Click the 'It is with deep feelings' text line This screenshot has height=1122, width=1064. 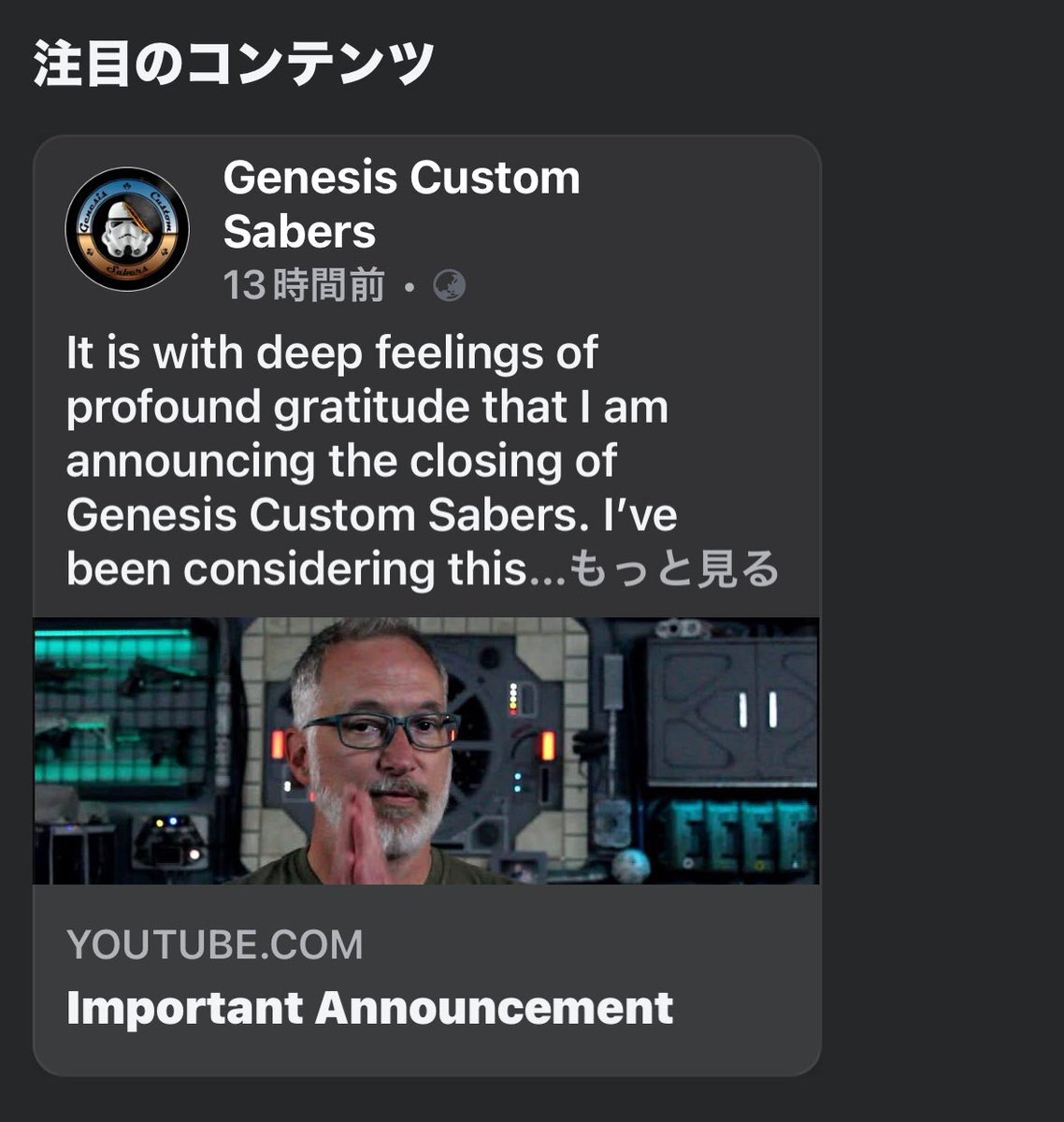point(332,353)
